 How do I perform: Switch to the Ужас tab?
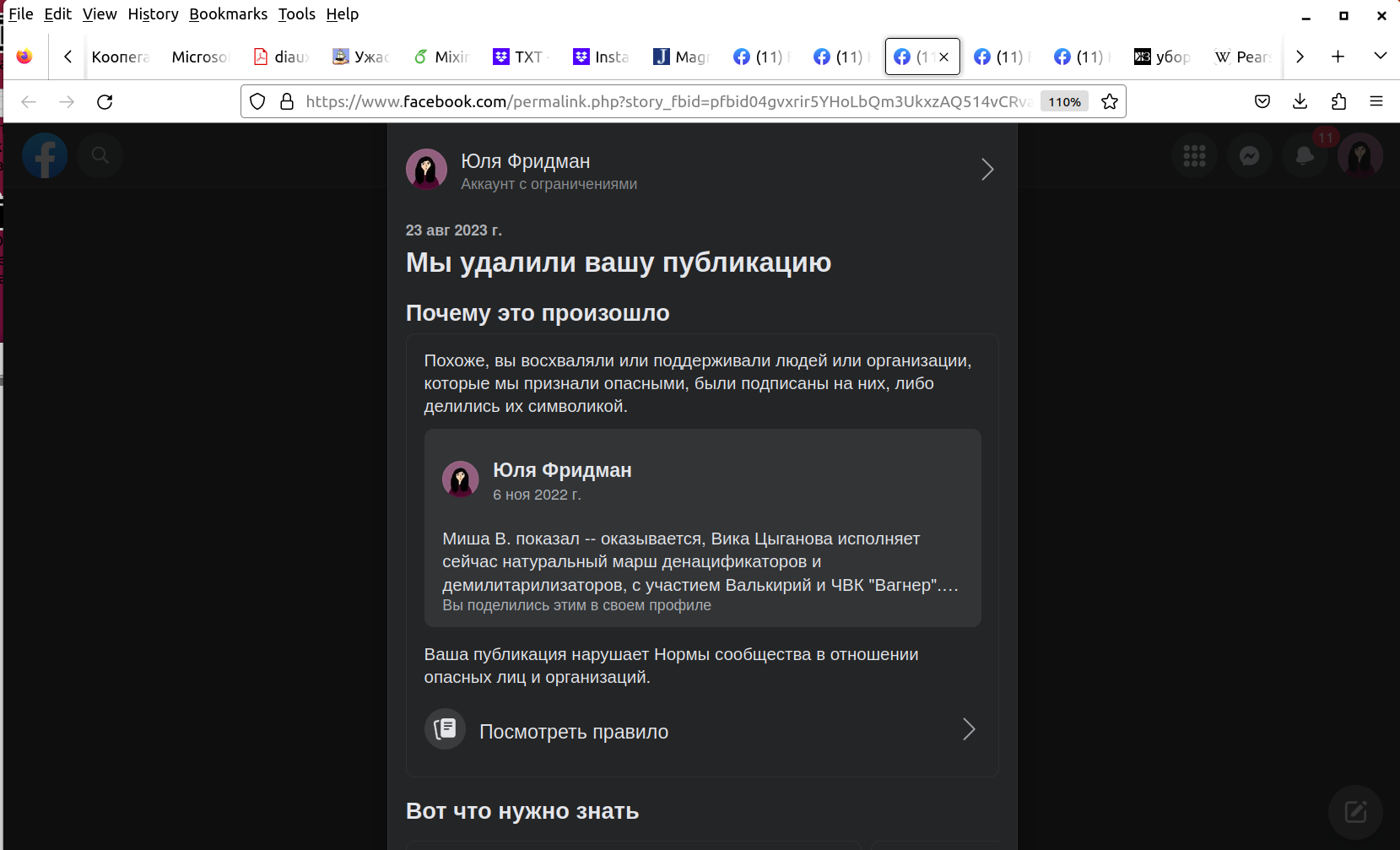[361, 57]
